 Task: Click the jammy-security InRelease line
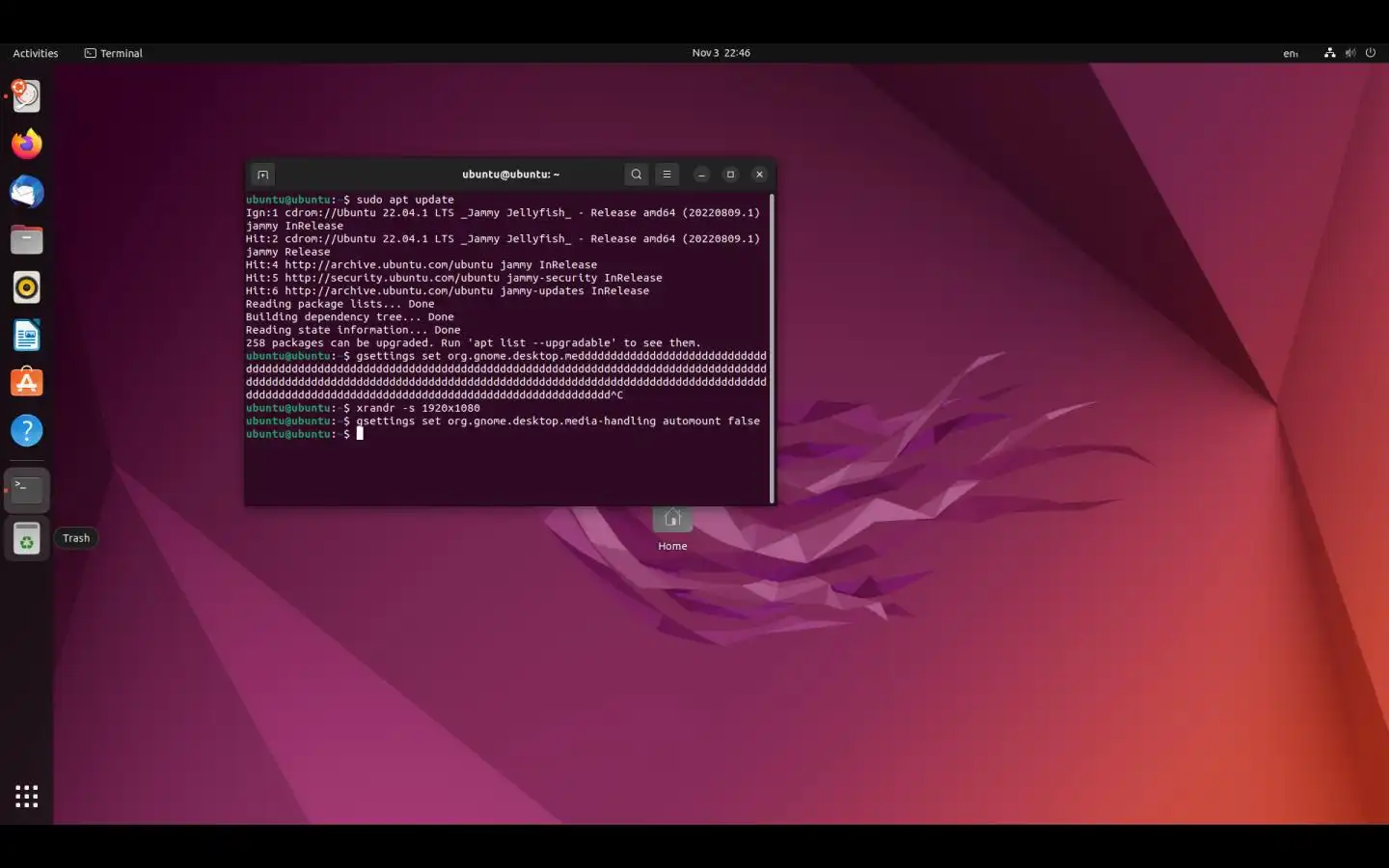[453, 278]
